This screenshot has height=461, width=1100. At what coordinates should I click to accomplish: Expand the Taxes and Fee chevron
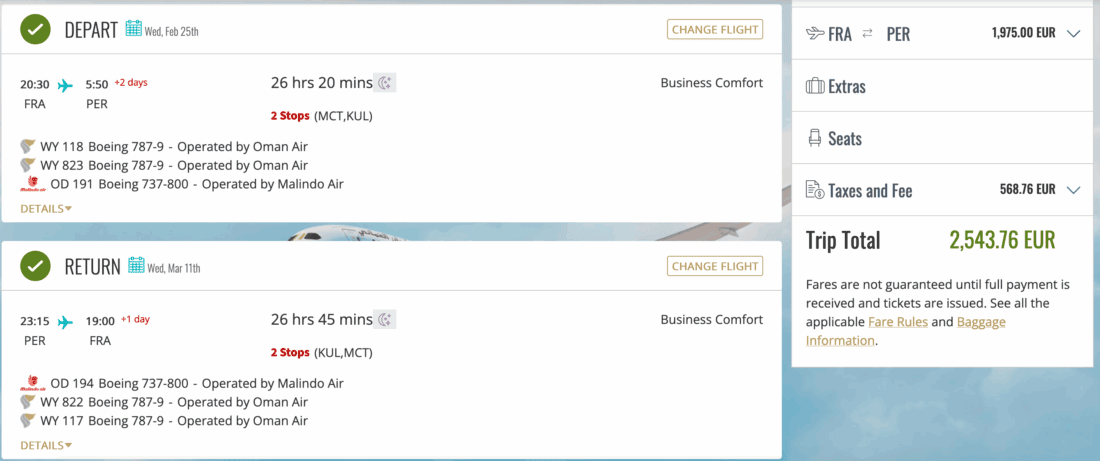click(x=1074, y=190)
